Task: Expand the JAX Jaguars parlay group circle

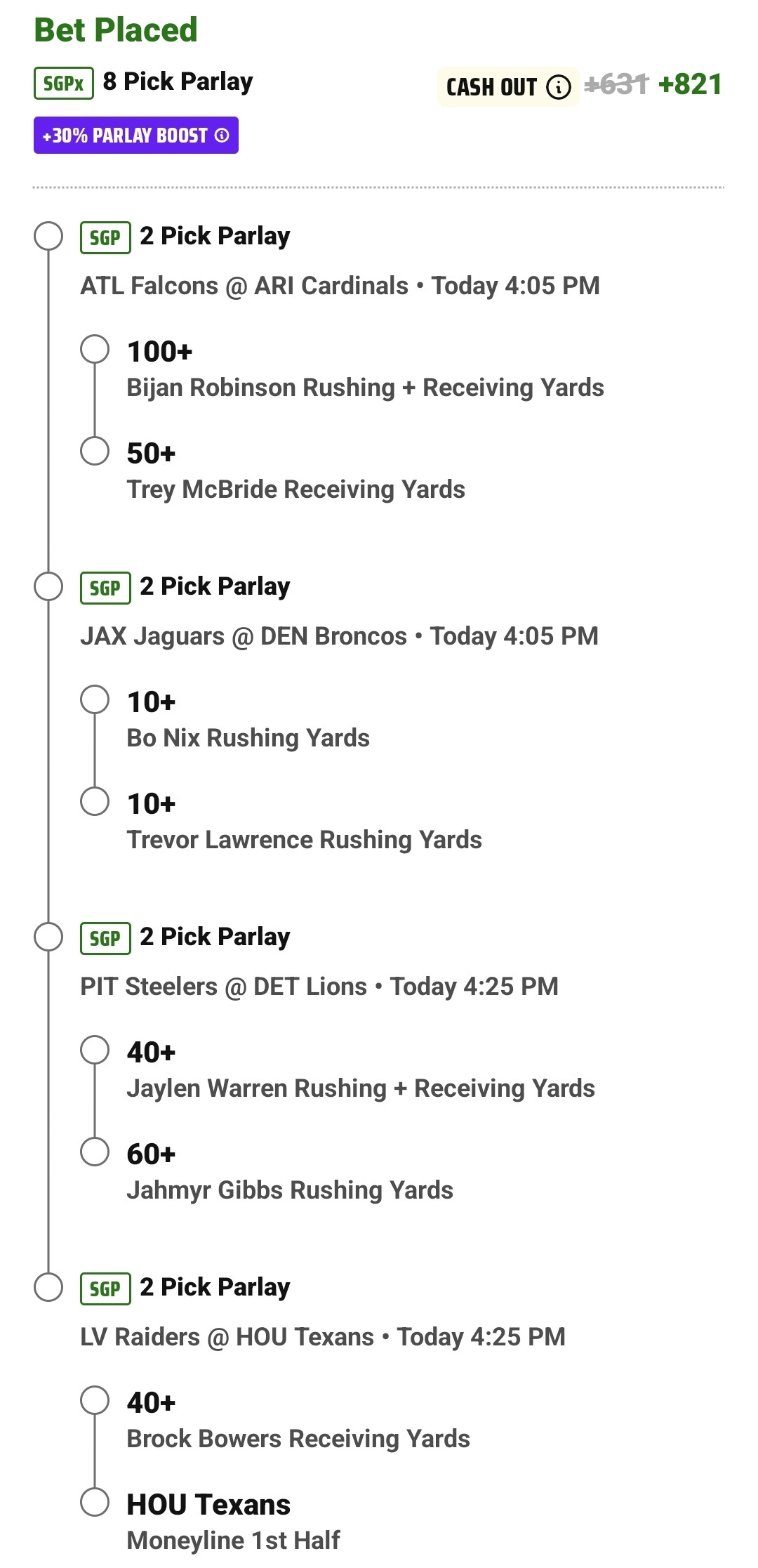Action: click(x=48, y=586)
